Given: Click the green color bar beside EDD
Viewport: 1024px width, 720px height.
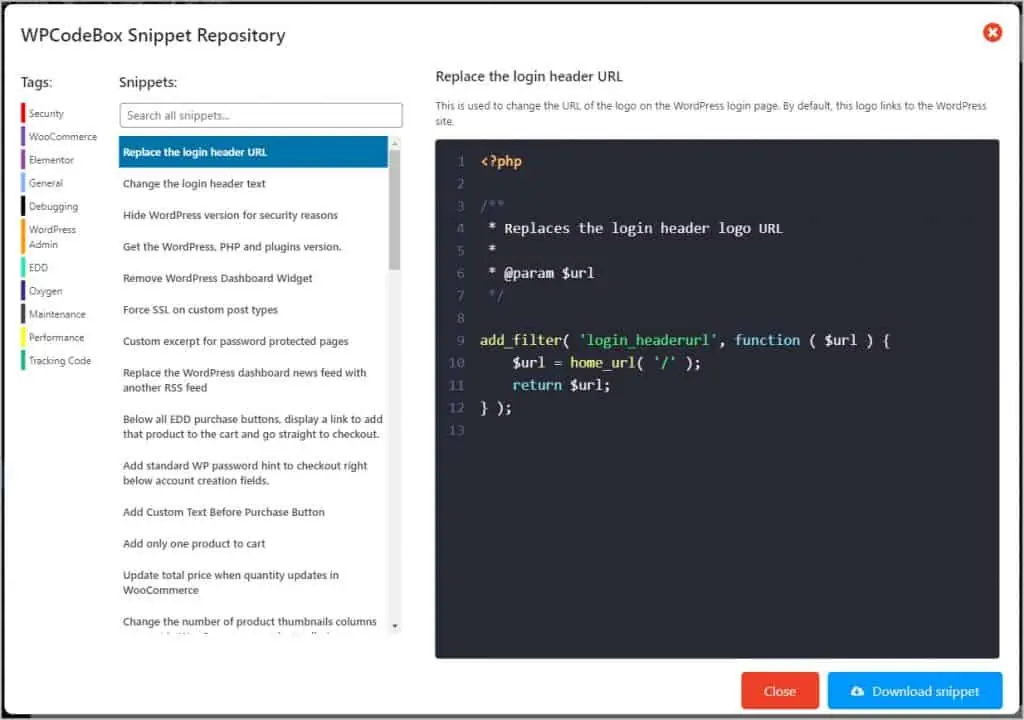Looking at the screenshot, I should pos(20,268).
